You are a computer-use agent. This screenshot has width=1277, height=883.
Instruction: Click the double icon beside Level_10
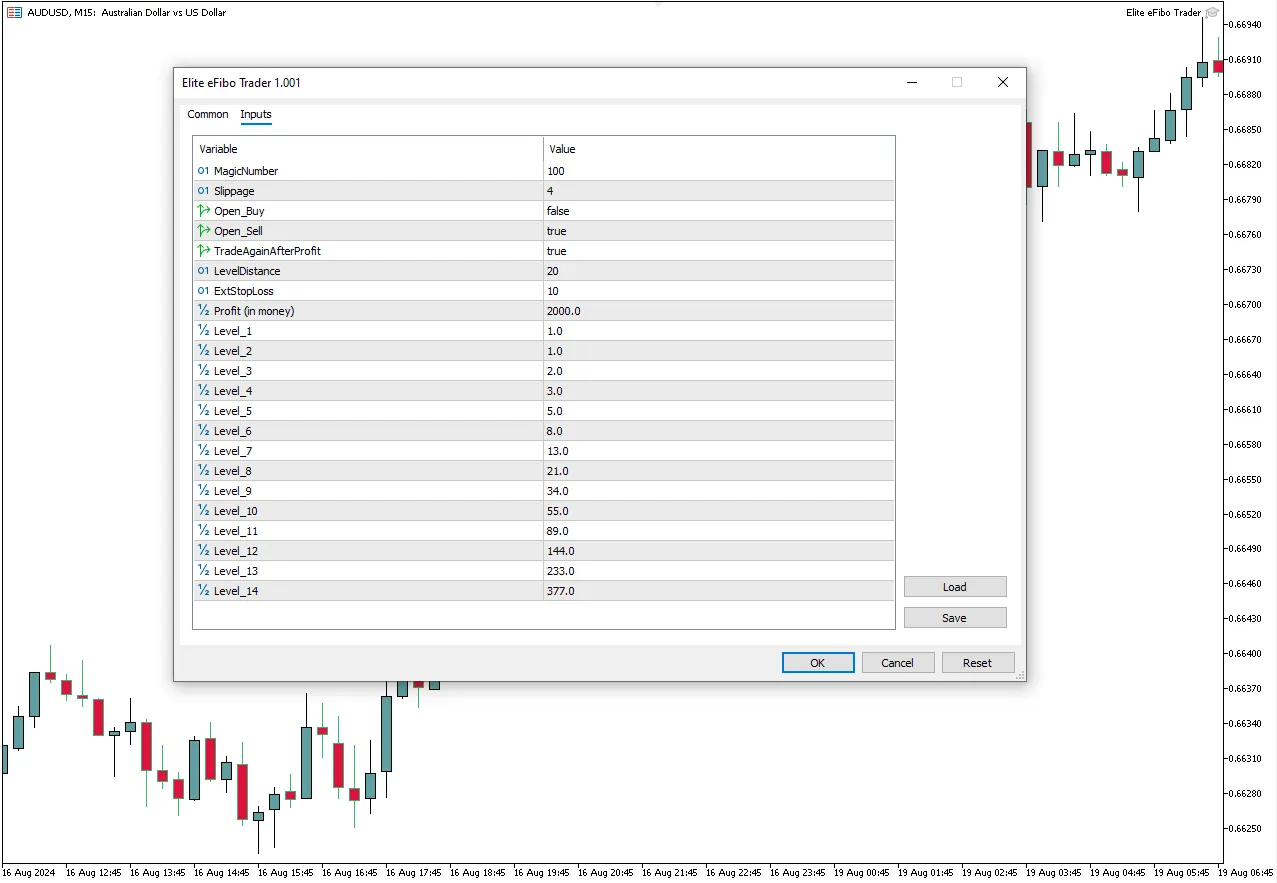[204, 511]
